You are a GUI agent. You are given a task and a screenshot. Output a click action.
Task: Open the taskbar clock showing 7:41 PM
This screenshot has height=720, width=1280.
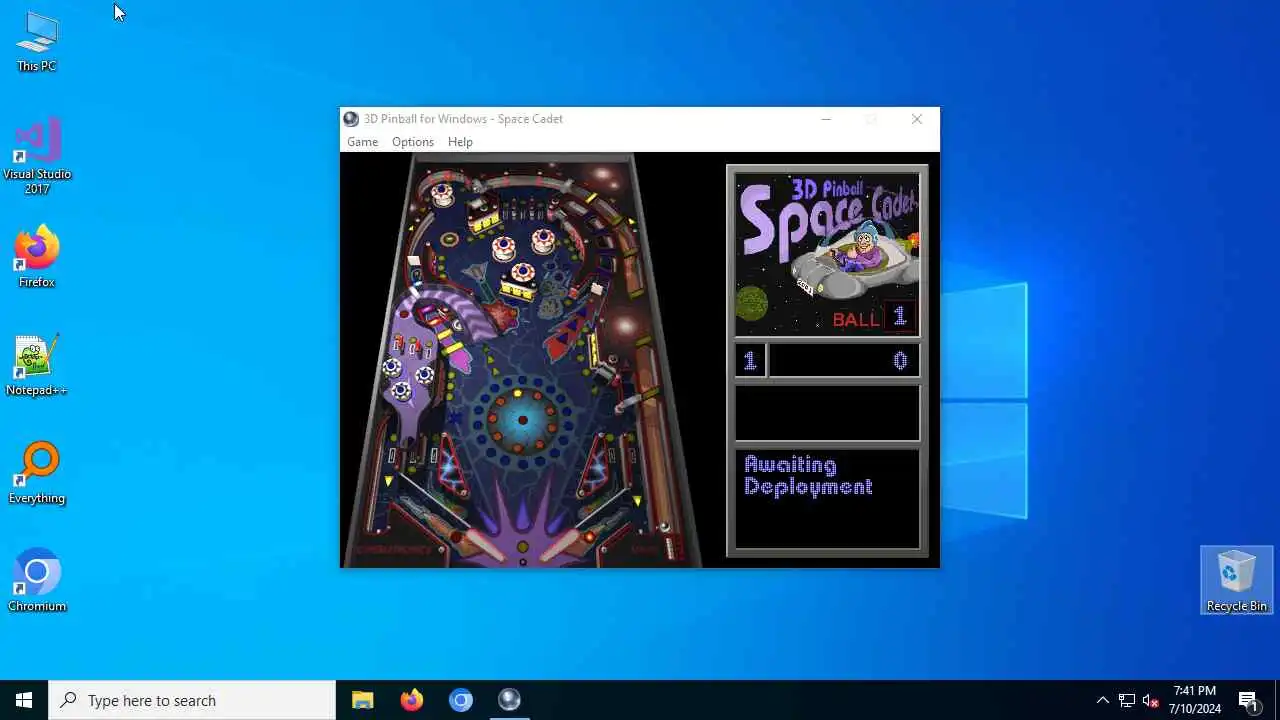pyautogui.click(x=1196, y=700)
